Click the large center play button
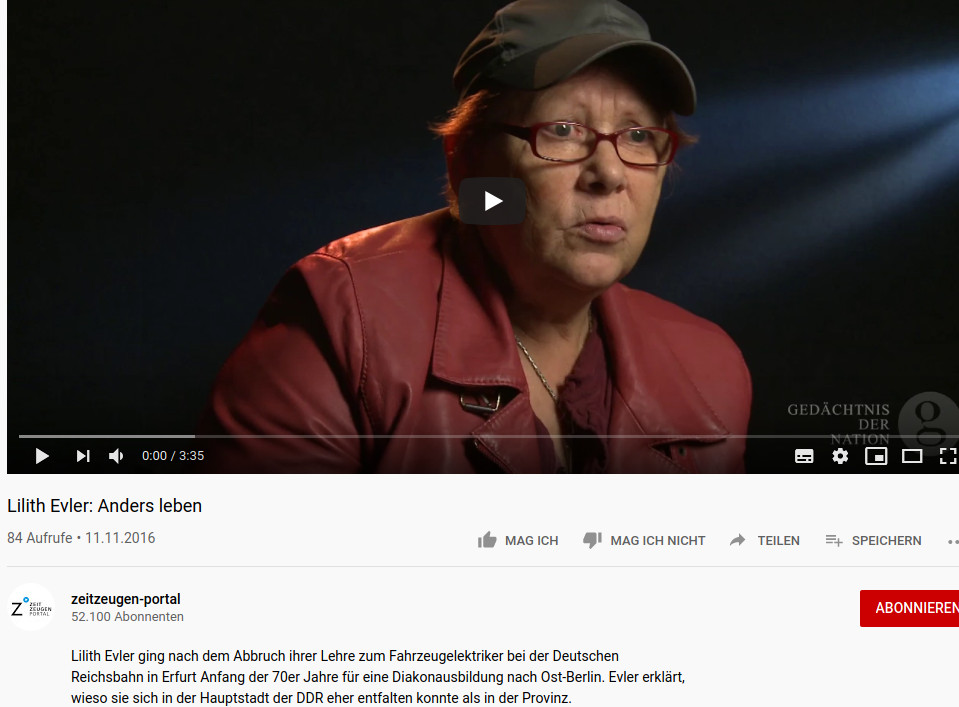This screenshot has width=959, height=707. pos(492,201)
